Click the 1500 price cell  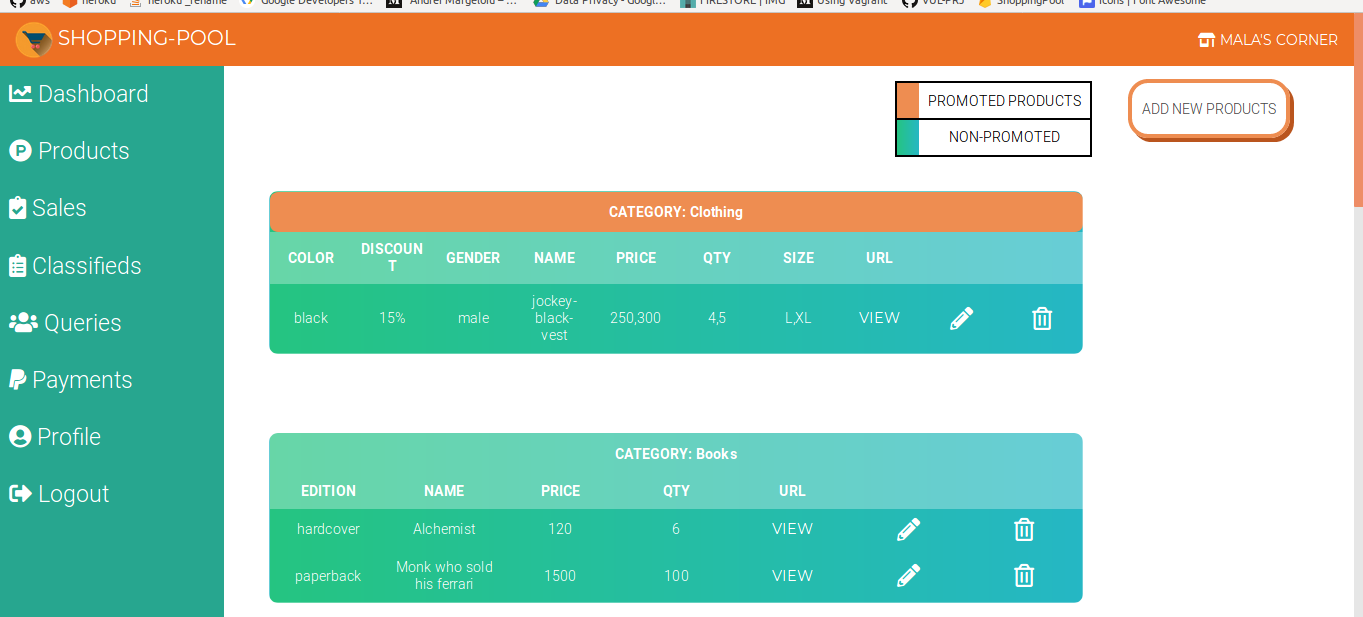(560, 576)
